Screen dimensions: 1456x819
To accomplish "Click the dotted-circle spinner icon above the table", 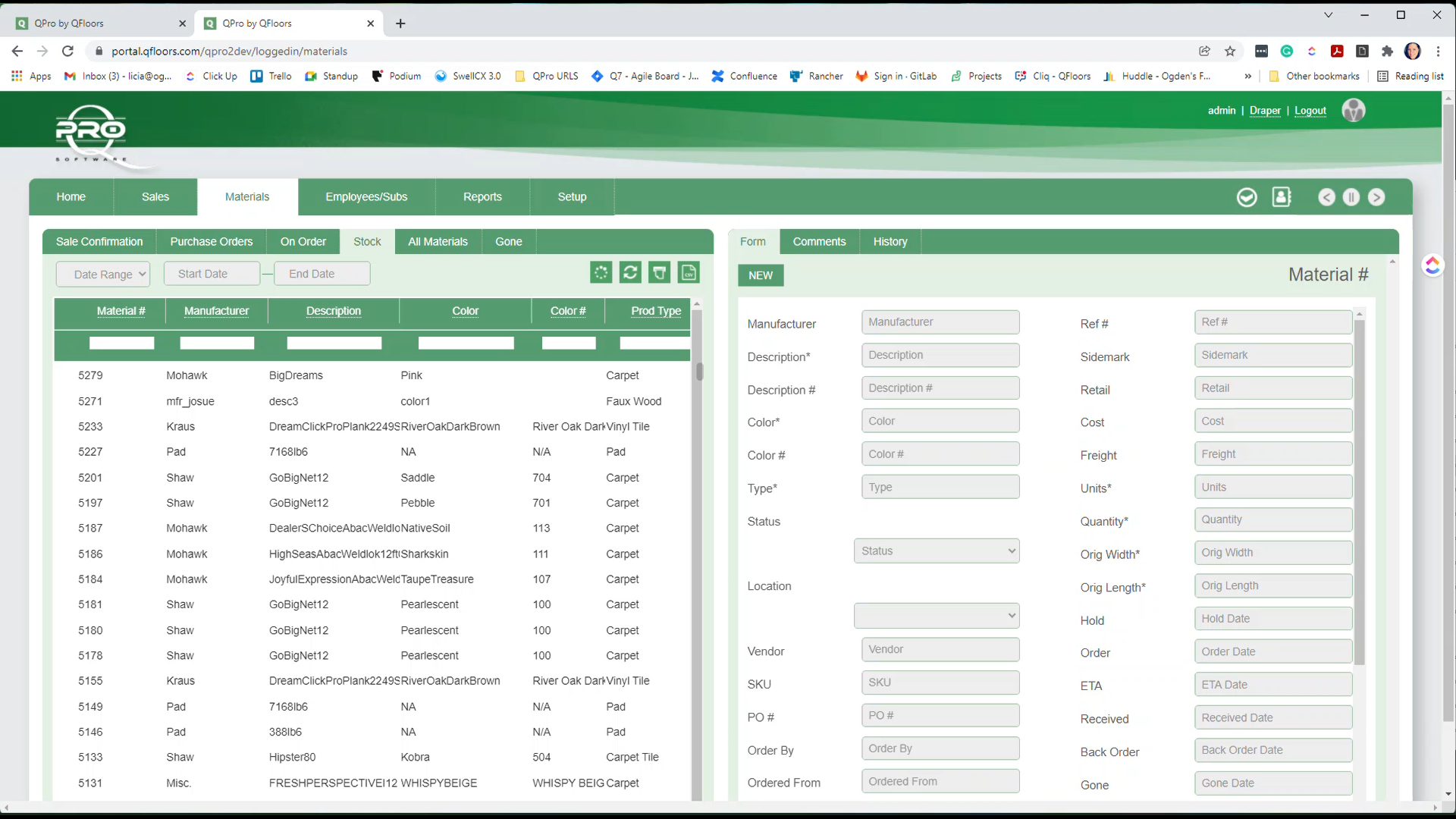I will pyautogui.click(x=601, y=273).
